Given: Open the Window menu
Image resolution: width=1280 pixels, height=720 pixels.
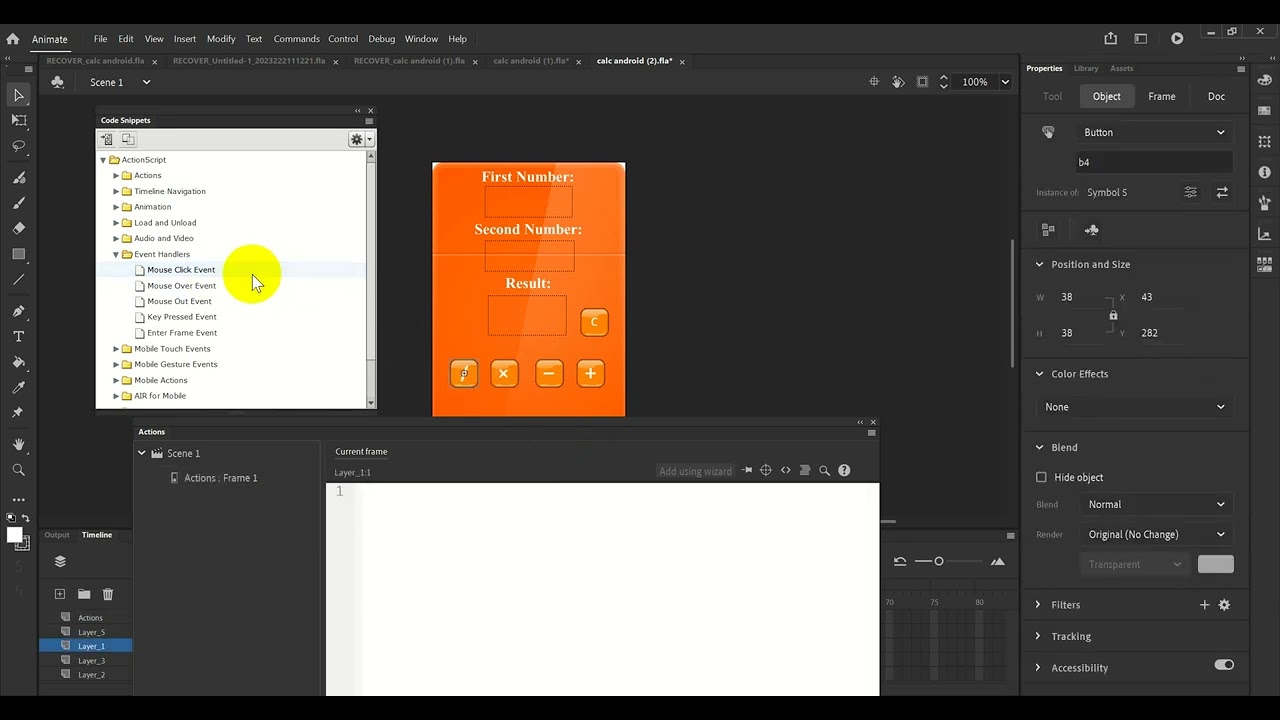Looking at the screenshot, I should coord(421,39).
